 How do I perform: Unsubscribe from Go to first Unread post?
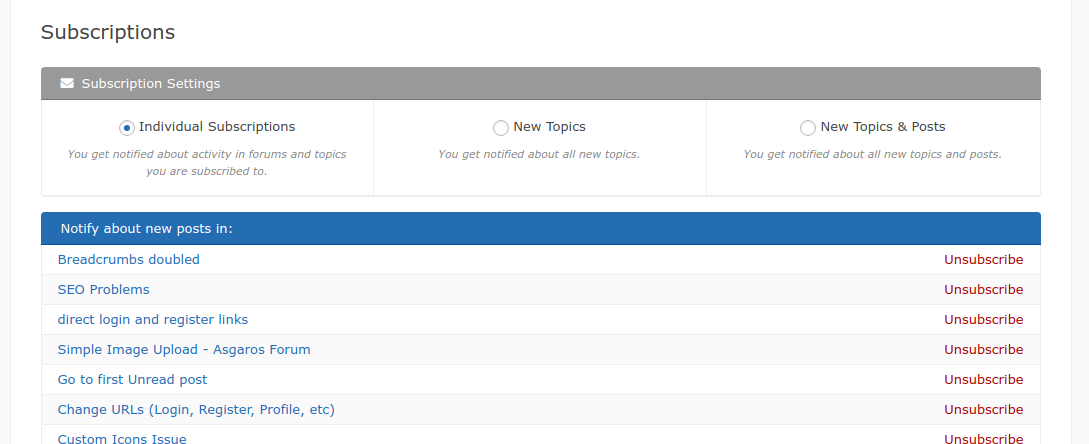point(983,380)
